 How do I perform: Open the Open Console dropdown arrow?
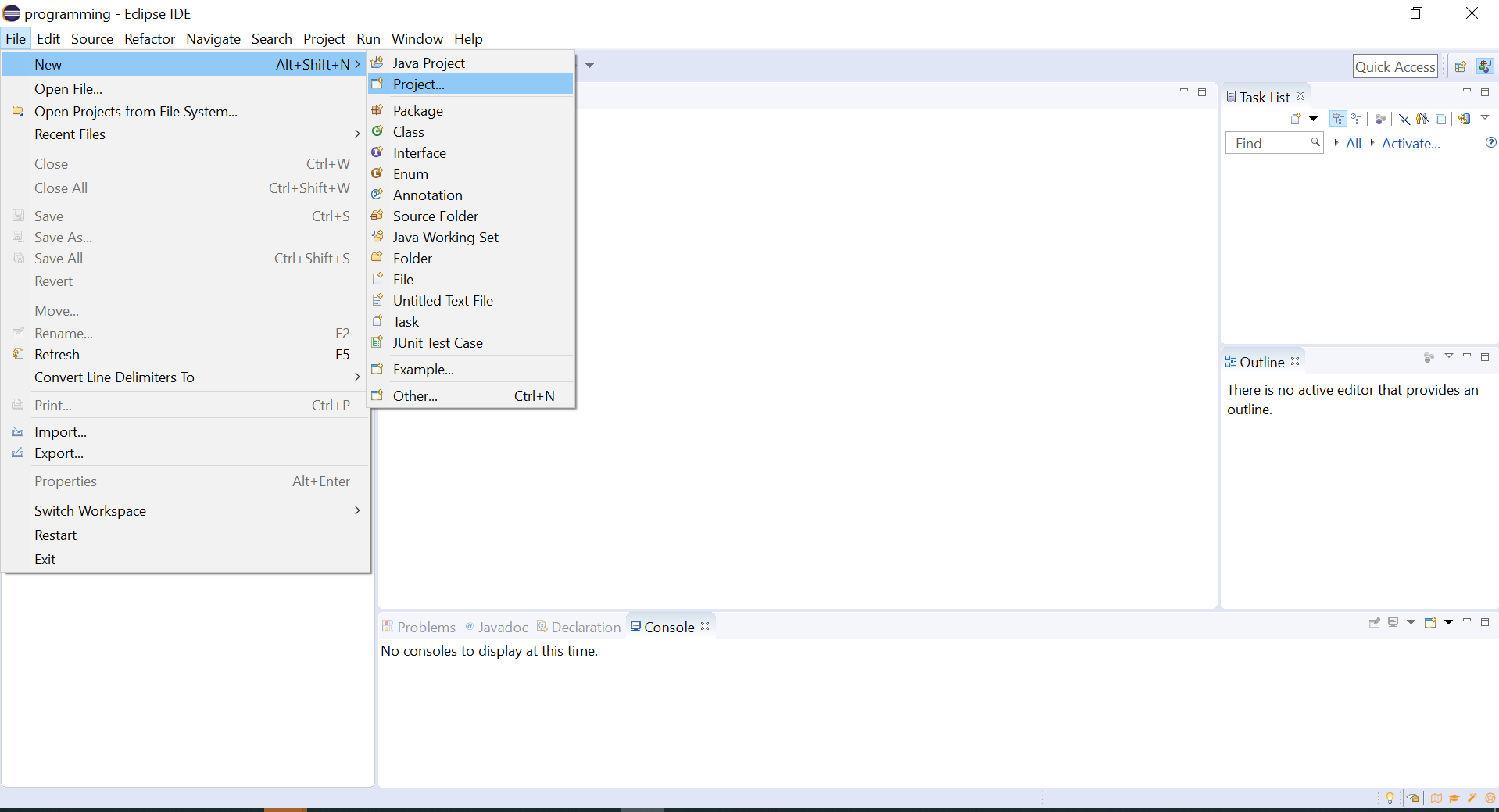click(1448, 622)
